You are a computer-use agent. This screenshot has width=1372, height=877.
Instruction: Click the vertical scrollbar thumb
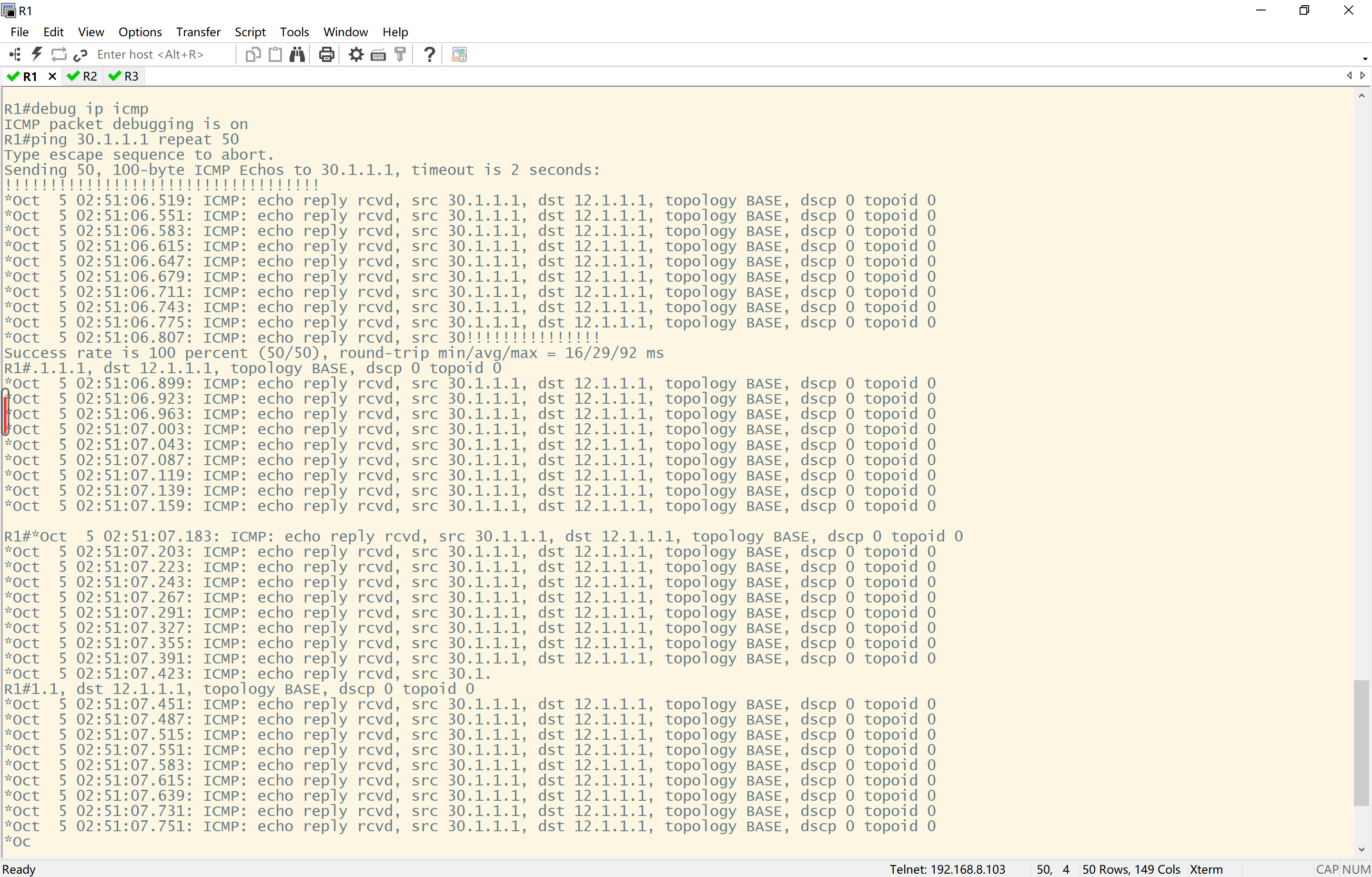point(1362,743)
